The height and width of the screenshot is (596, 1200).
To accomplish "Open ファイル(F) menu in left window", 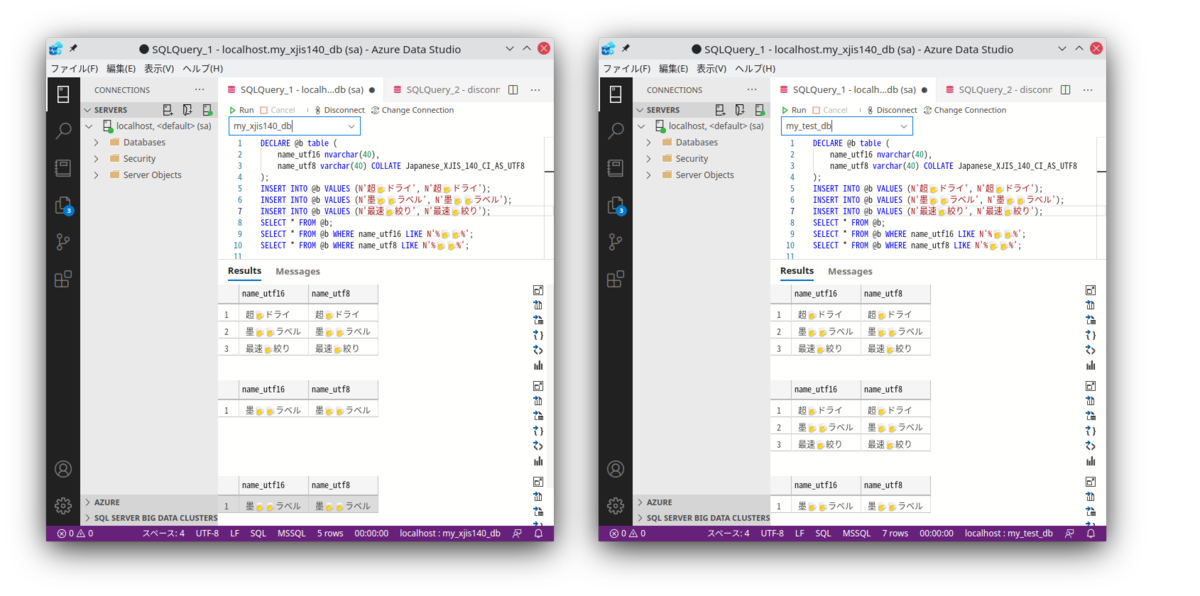I will point(75,68).
